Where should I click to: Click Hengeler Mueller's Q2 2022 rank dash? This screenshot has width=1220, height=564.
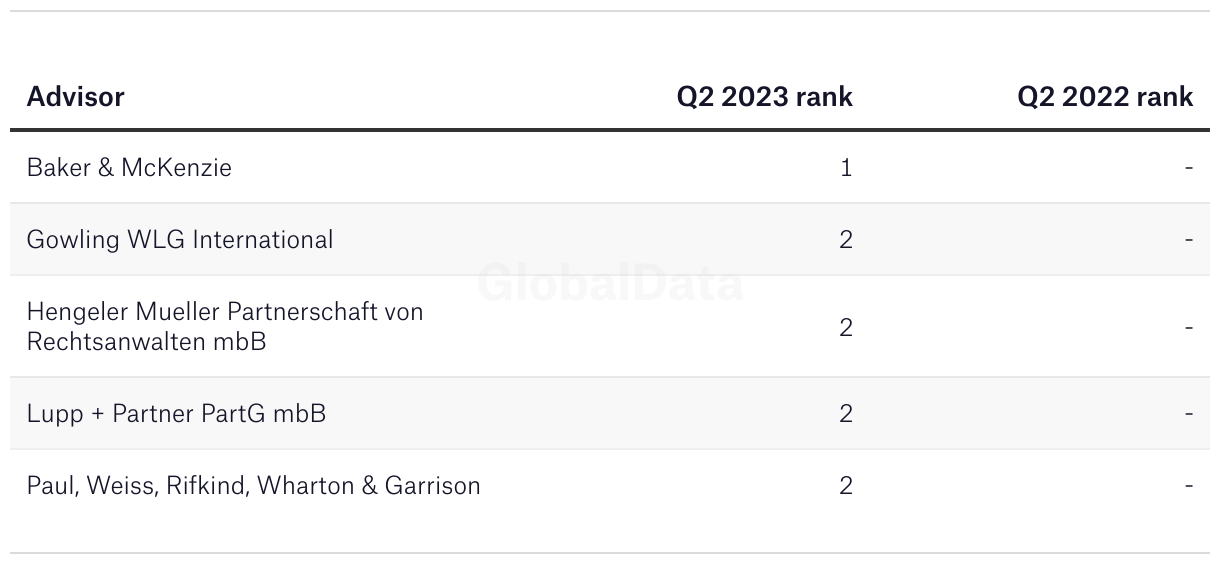pyautogui.click(x=1188, y=327)
